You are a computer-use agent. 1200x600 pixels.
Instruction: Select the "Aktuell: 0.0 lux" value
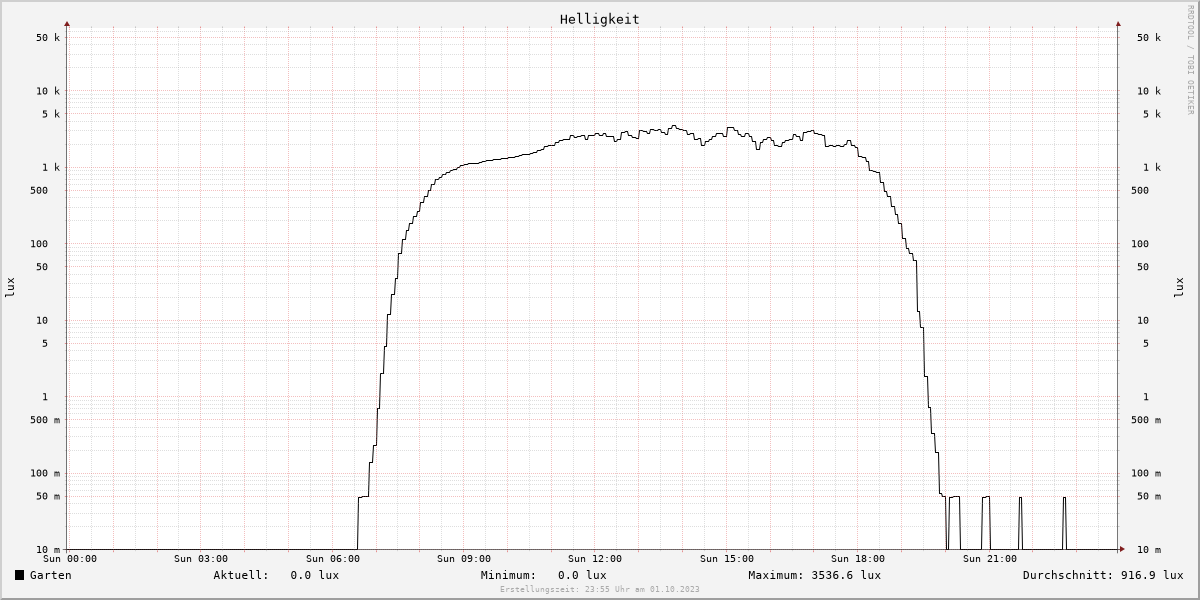pyautogui.click(x=276, y=575)
